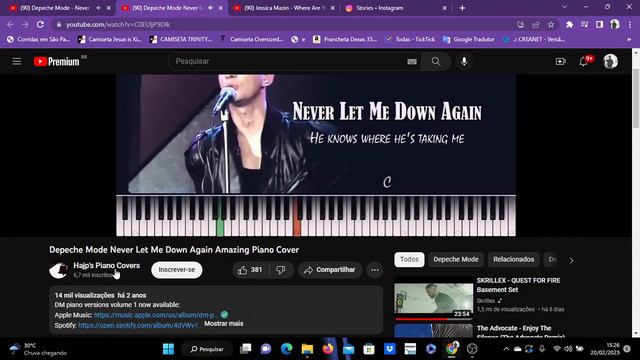Open Microsoft Edge from taskbar

[x=287, y=349]
